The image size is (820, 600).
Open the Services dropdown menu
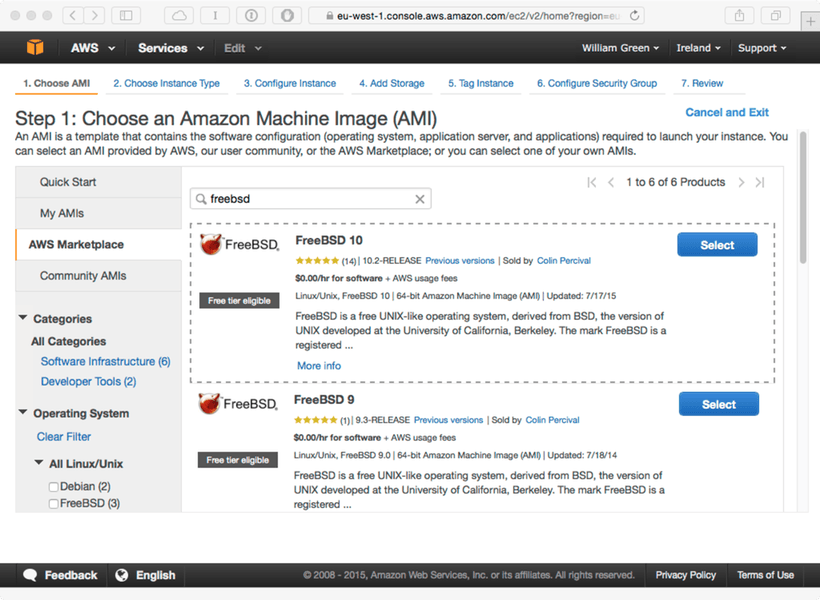coord(170,48)
